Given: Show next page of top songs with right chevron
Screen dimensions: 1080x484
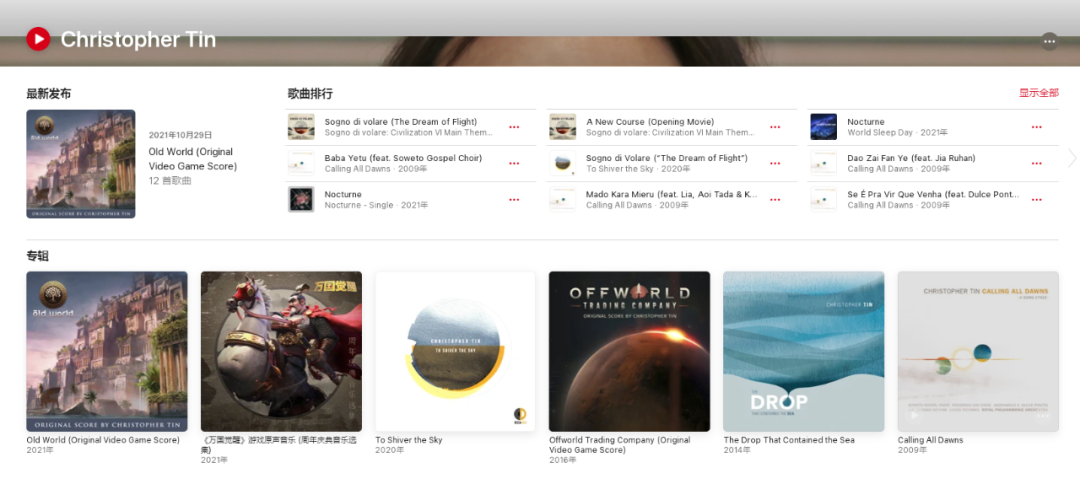Looking at the screenshot, I should [1071, 158].
